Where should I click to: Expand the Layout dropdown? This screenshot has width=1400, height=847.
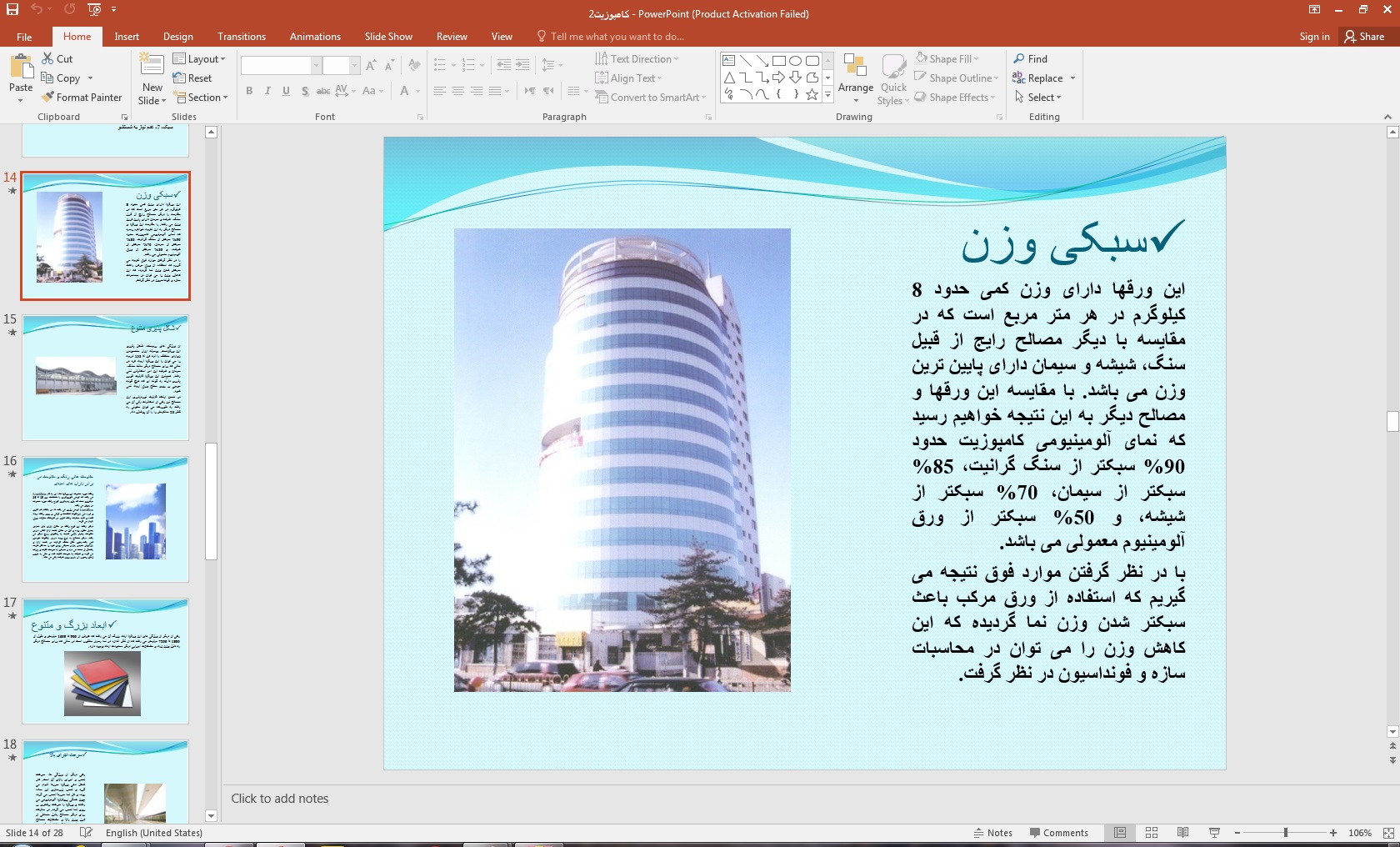coord(199,59)
